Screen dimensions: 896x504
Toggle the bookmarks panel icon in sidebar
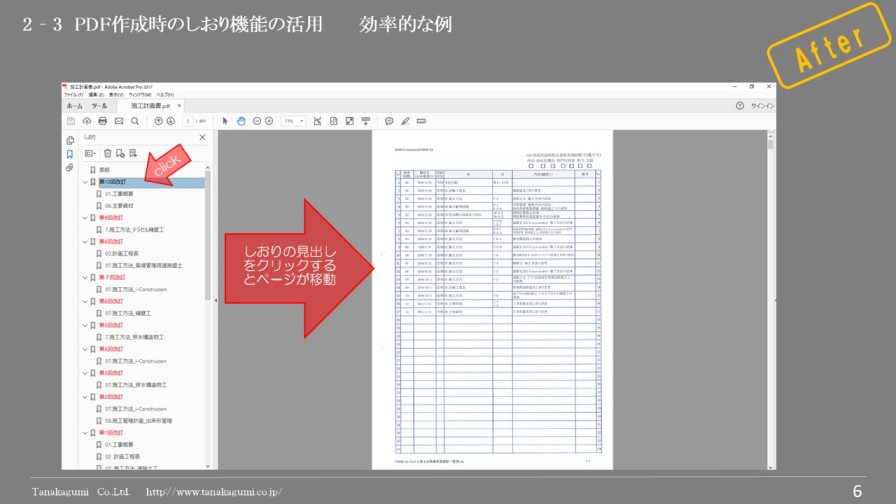pyautogui.click(x=70, y=154)
